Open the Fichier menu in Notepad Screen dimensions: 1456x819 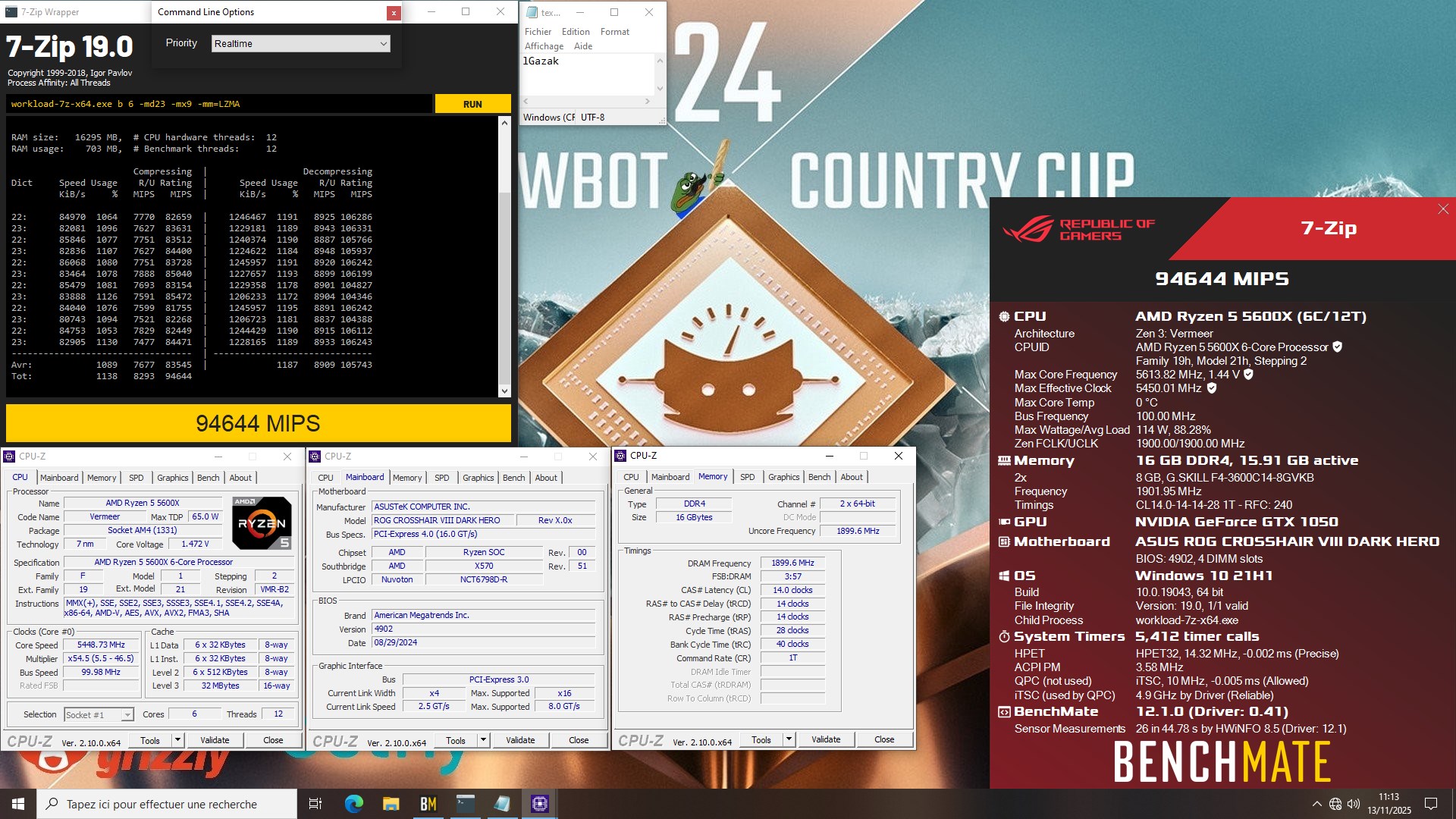click(538, 32)
